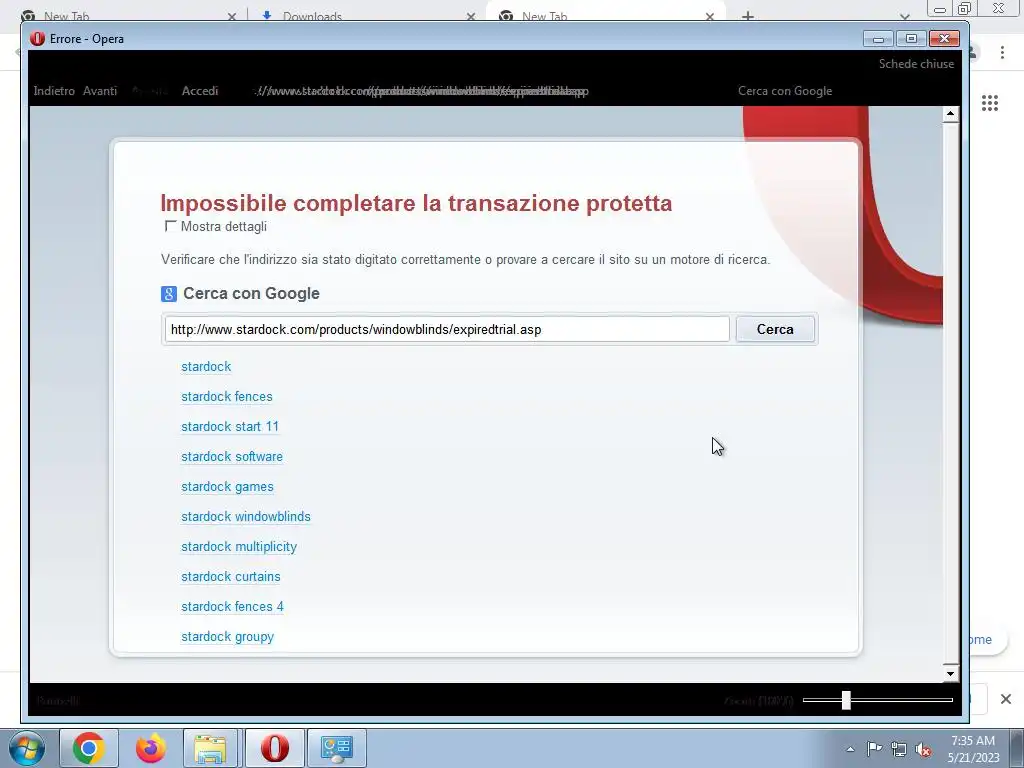Viewport: 1024px width, 768px height.
Task: Launch Chrome from the taskbar
Action: point(89,748)
